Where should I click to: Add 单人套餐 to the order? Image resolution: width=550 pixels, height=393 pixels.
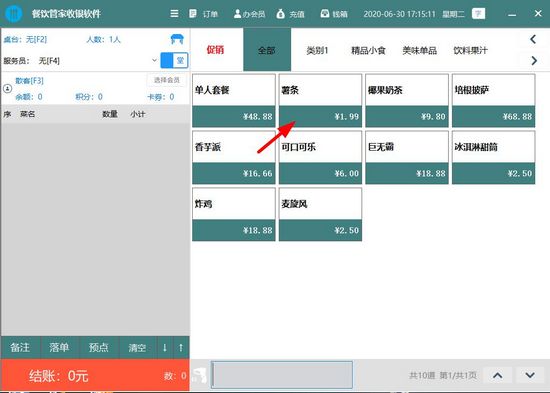[x=234, y=100]
